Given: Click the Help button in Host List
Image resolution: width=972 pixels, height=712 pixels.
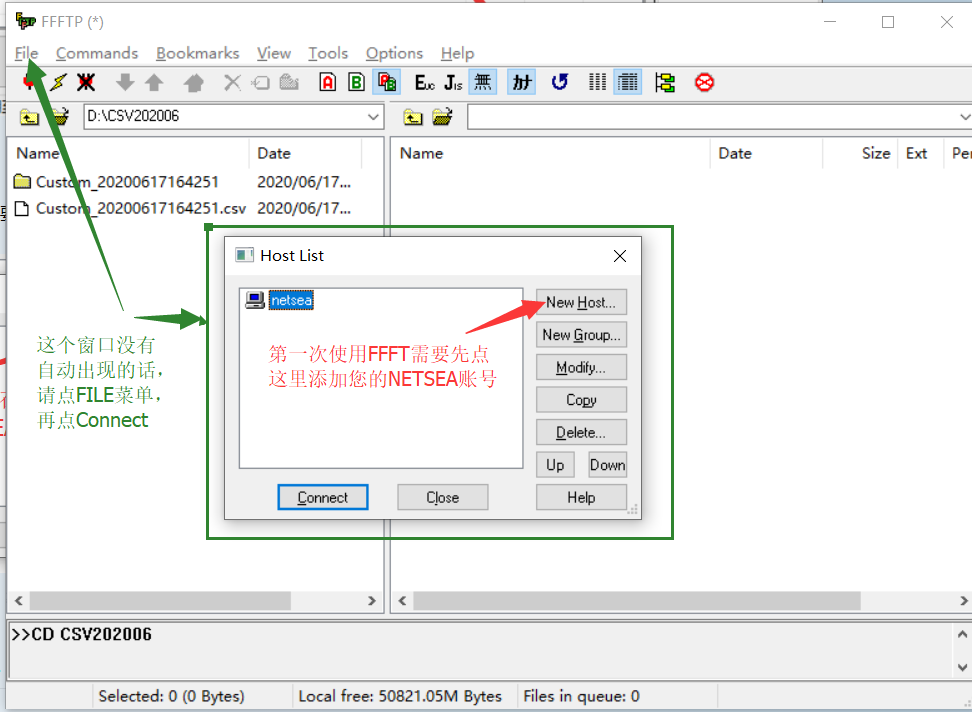Looking at the screenshot, I should [581, 498].
